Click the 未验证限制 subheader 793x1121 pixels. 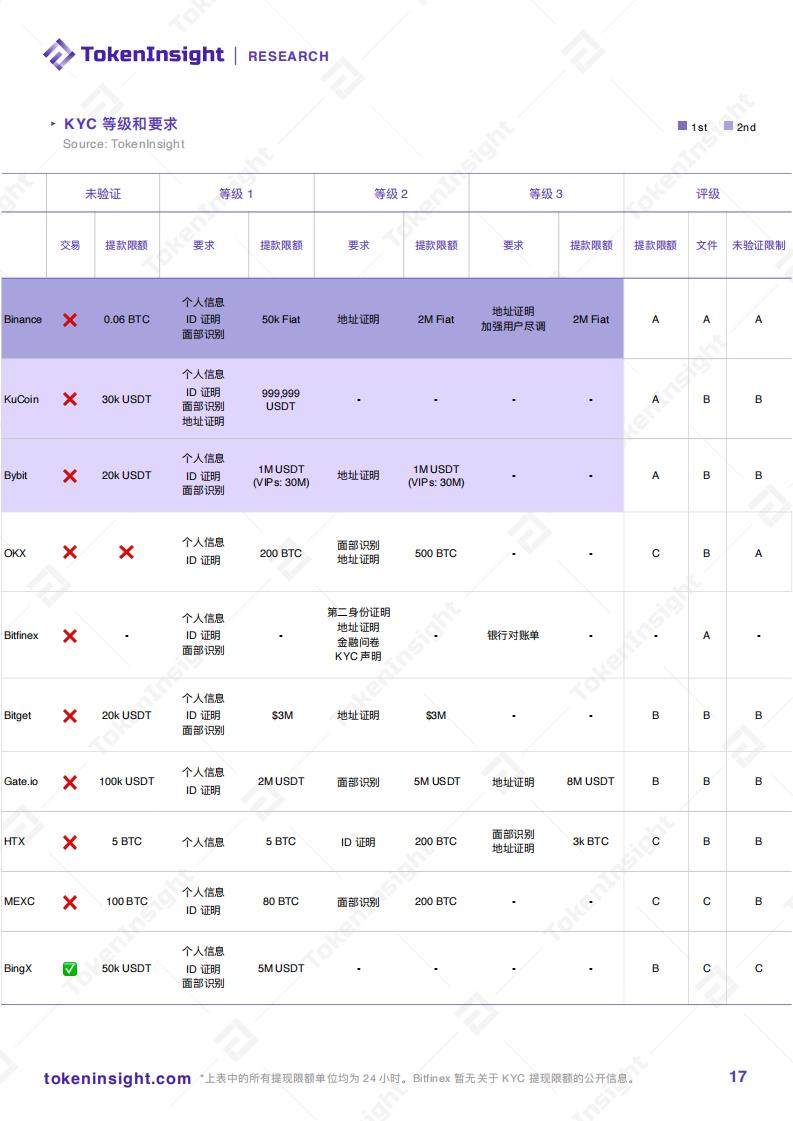pyautogui.click(x=758, y=245)
